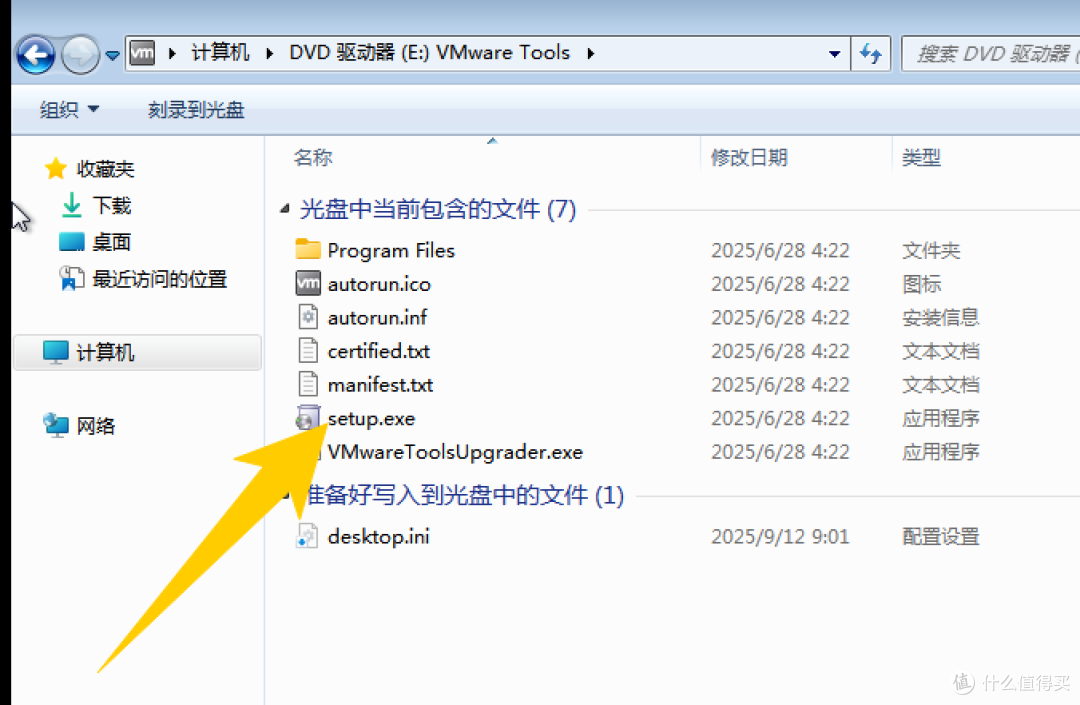Viewport: 1080px width, 705px height.
Task: Open 最近访问的位置 in the sidebar
Action: pos(160,279)
